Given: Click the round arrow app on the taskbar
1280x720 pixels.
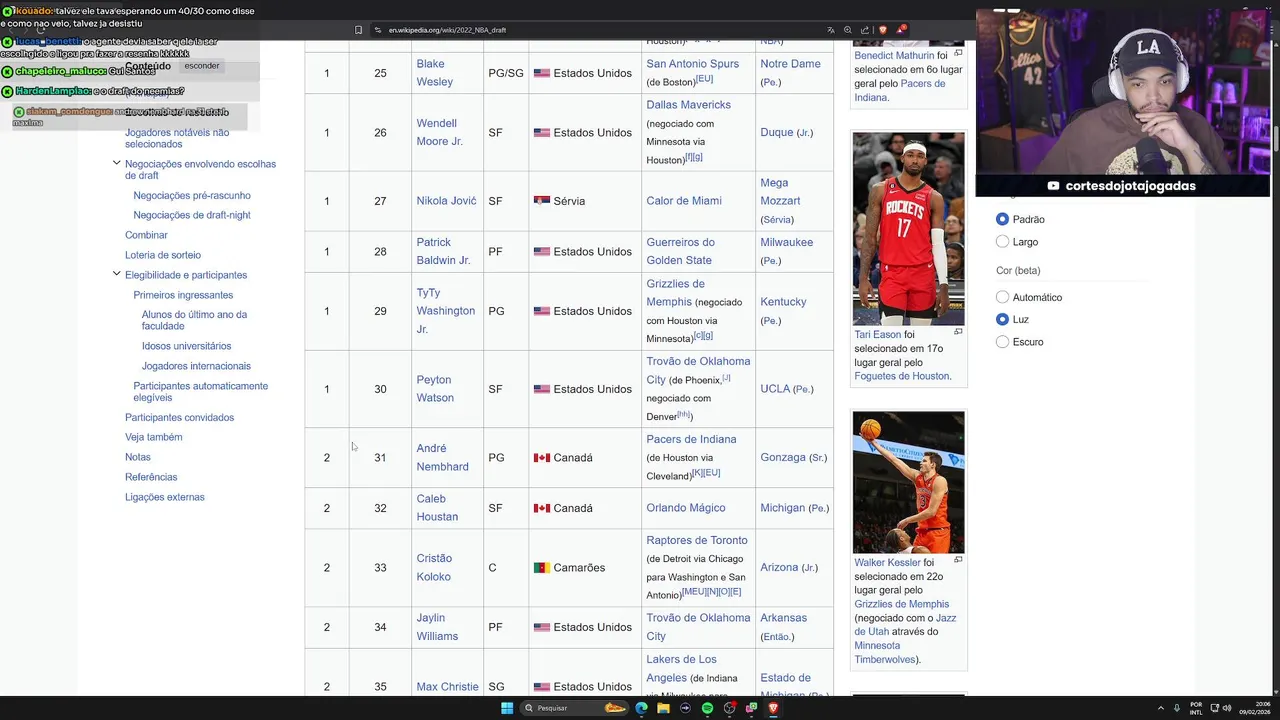Looking at the screenshot, I should 685,708.
